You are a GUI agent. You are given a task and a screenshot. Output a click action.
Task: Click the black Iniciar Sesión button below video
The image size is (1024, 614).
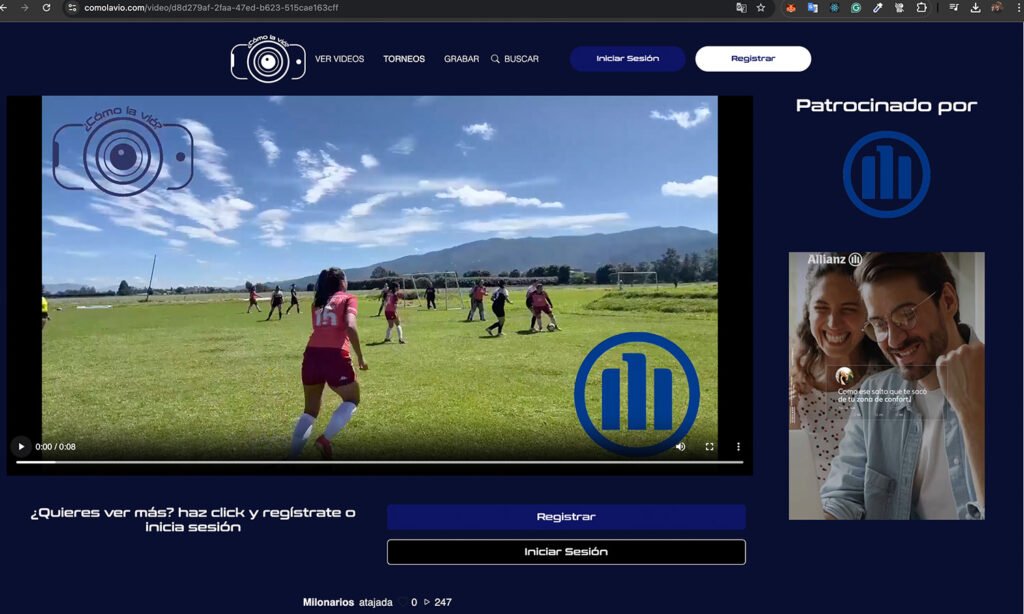point(566,552)
